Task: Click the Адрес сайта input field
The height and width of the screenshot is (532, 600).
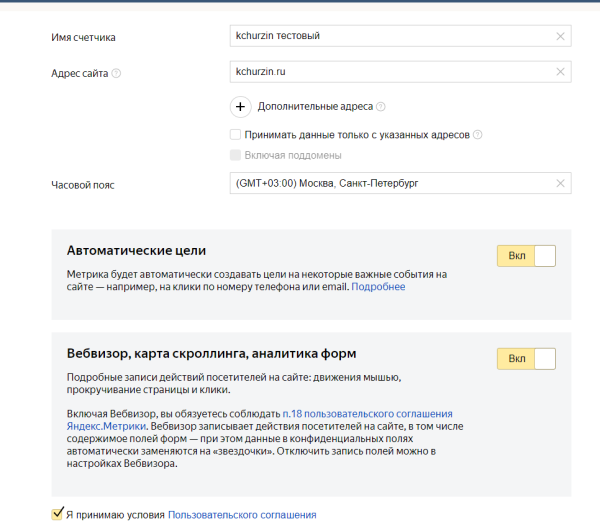Action: point(390,73)
